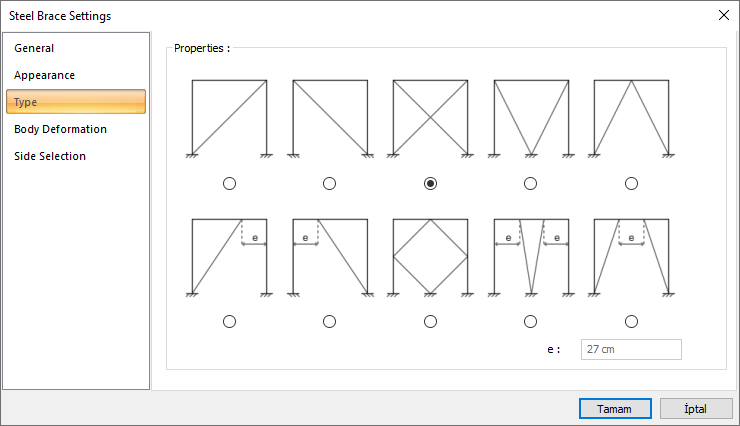Select the first diagonal brace radio button
This screenshot has width=740, height=426.
pyautogui.click(x=229, y=183)
